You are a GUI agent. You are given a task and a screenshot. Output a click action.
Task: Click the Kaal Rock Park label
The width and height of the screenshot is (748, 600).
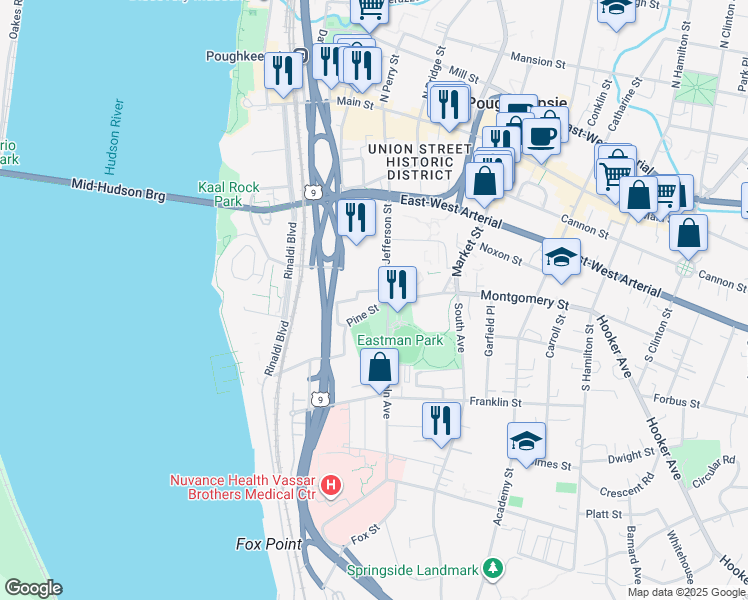tap(229, 194)
